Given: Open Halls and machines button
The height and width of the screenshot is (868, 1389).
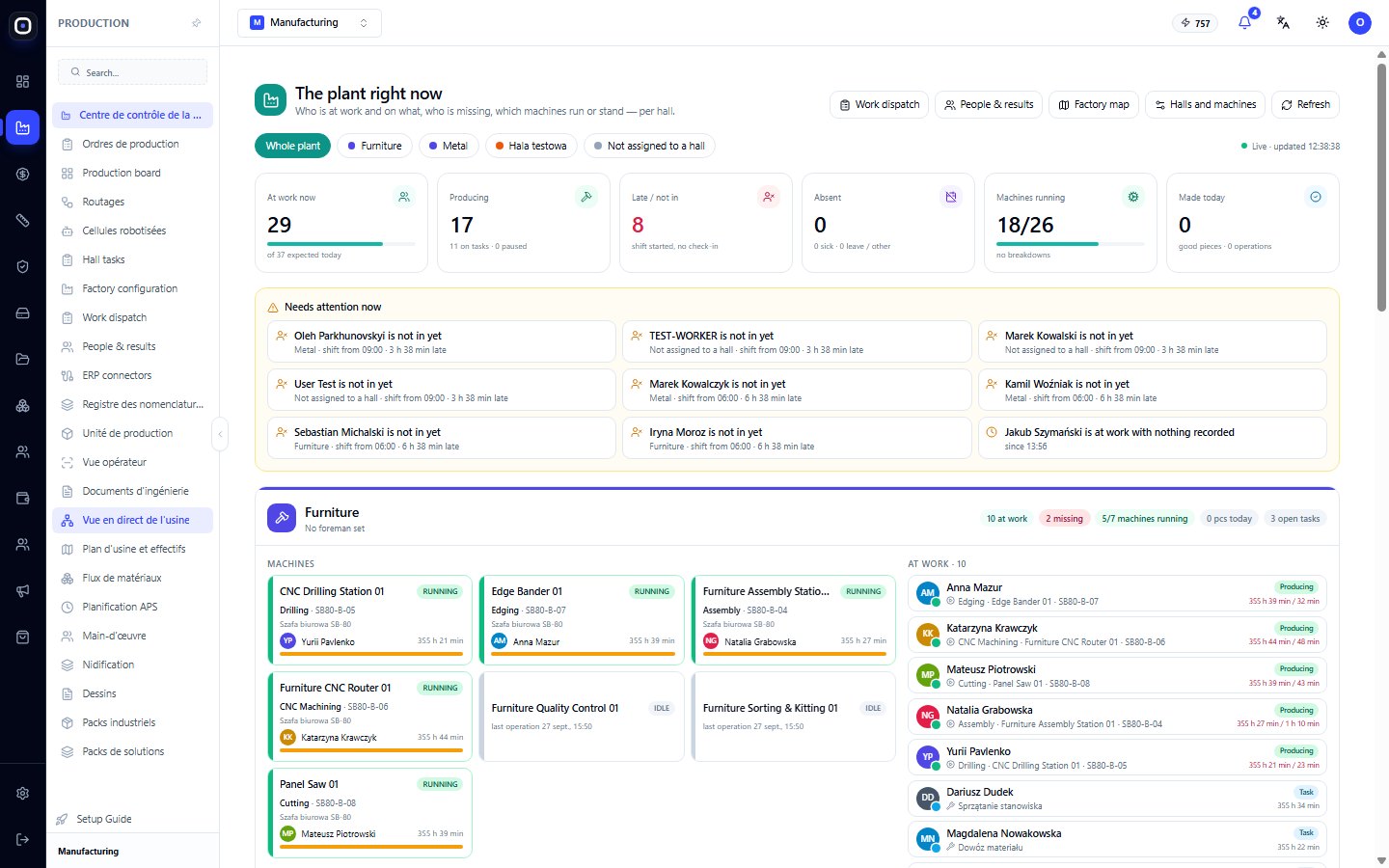Looking at the screenshot, I should click(1205, 104).
